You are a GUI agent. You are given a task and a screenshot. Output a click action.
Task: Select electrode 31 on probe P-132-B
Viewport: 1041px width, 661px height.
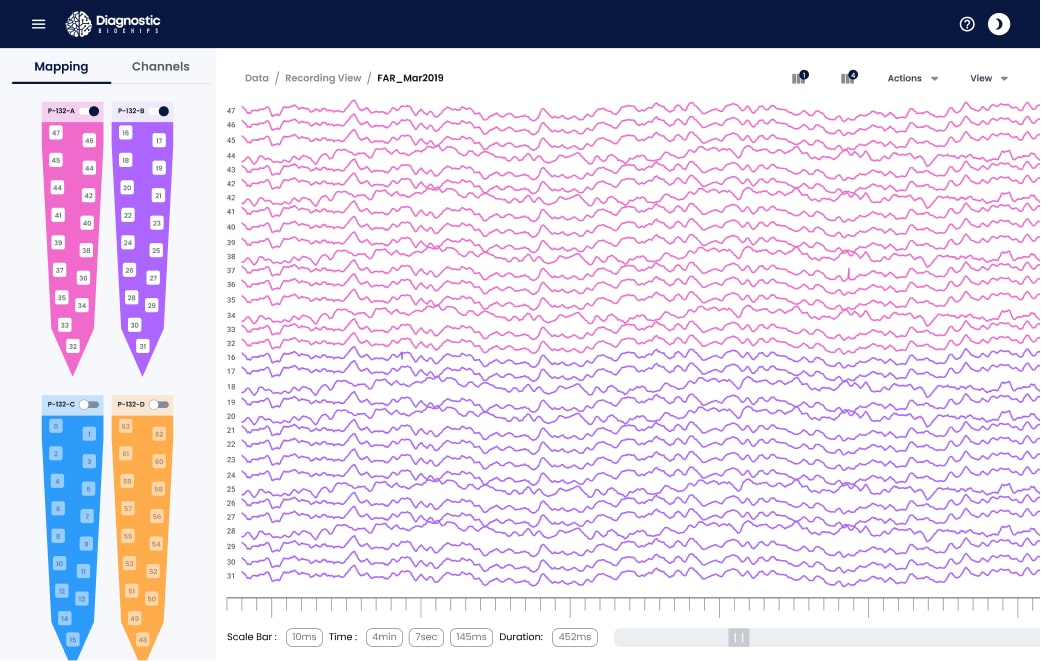coord(142,346)
